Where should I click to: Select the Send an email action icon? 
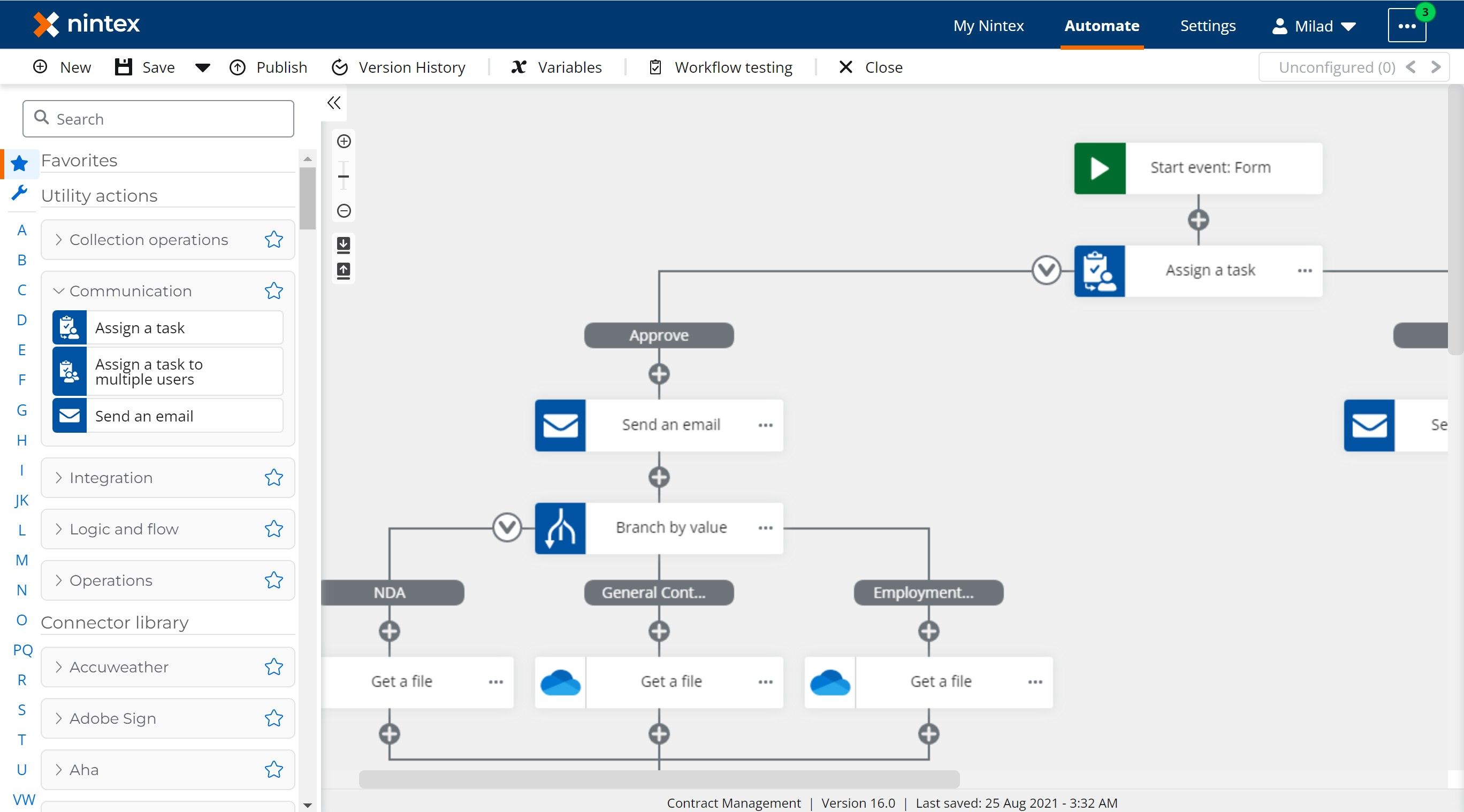[x=560, y=425]
